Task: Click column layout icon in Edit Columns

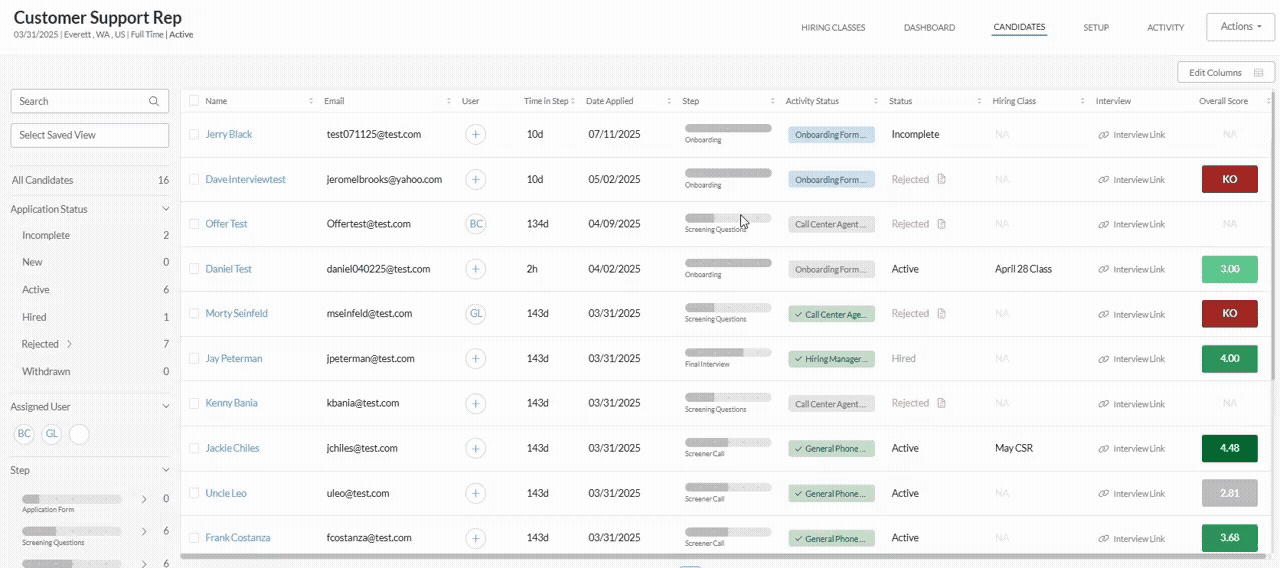Action: pyautogui.click(x=1258, y=72)
